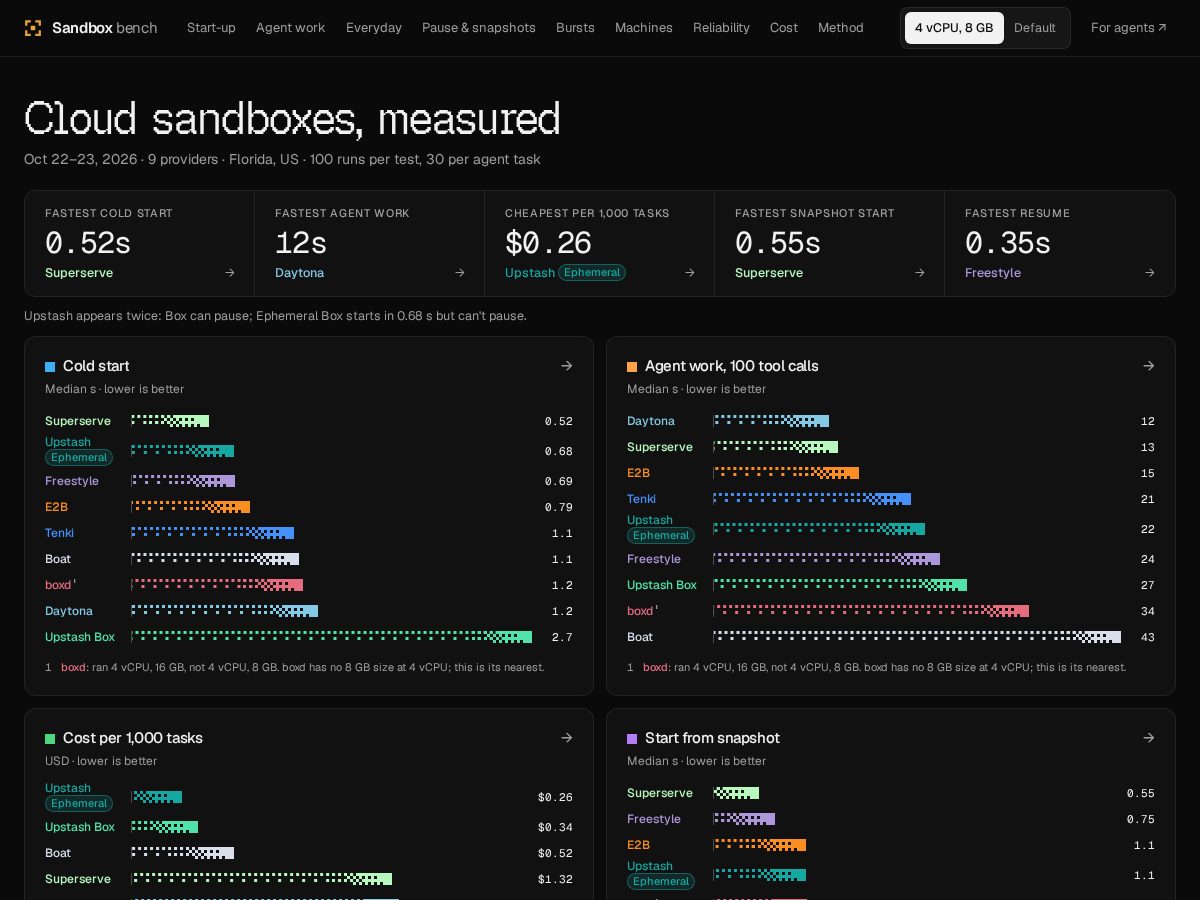
Task: Click Daytona under Fastest Agent Work
Action: [300, 273]
